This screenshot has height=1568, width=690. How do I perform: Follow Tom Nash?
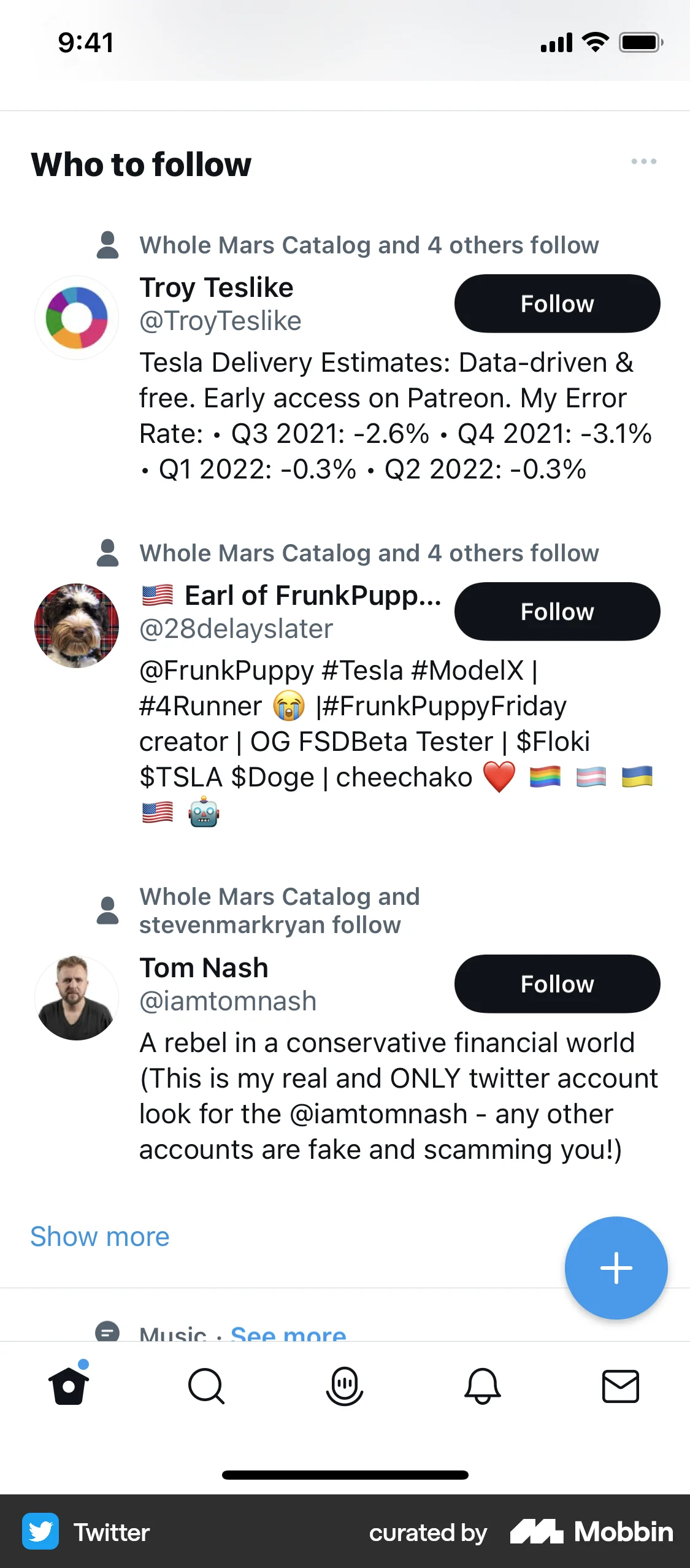(x=557, y=984)
